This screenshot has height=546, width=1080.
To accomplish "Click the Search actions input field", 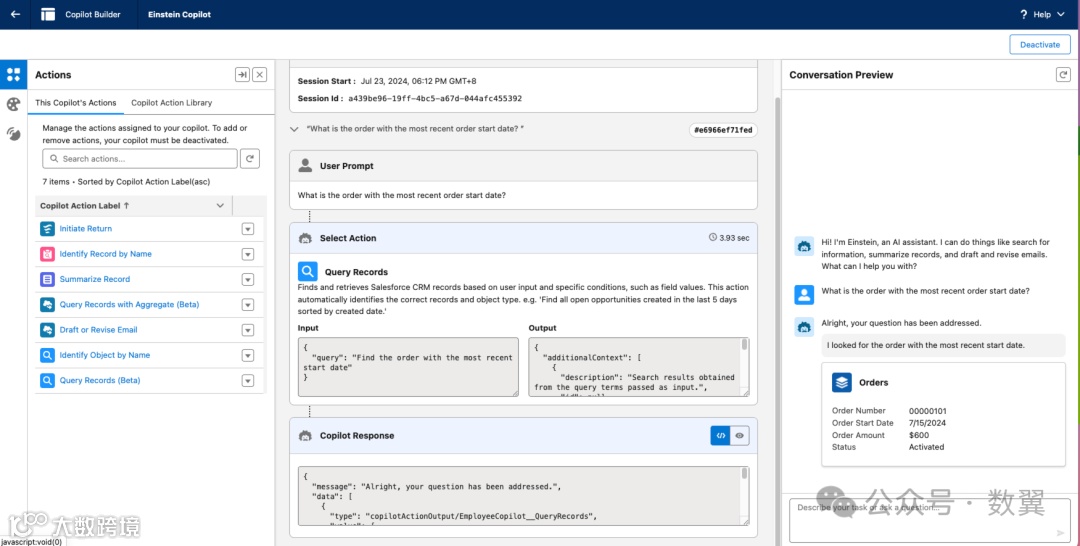I will click(x=140, y=158).
